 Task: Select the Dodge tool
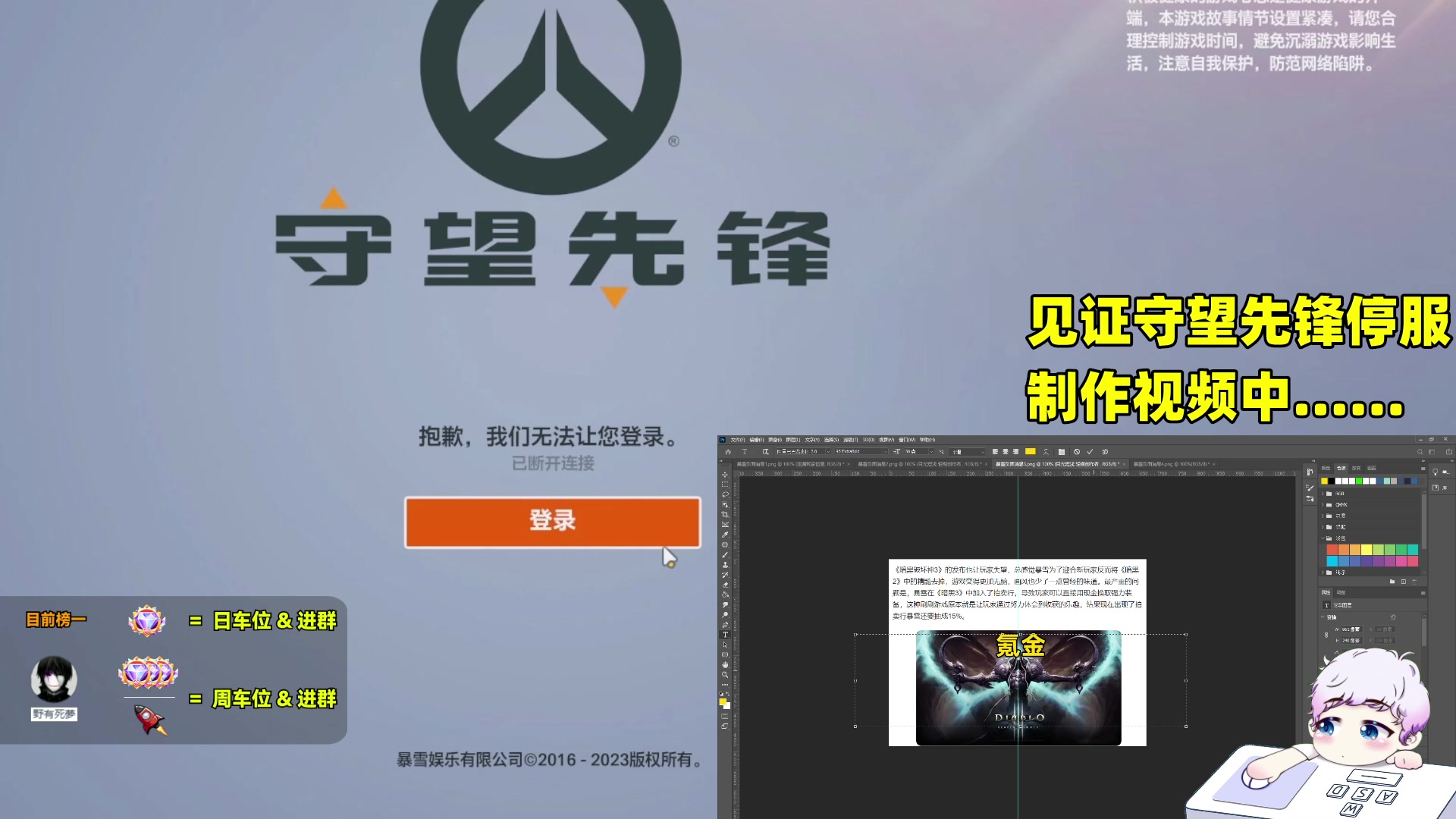(x=725, y=614)
